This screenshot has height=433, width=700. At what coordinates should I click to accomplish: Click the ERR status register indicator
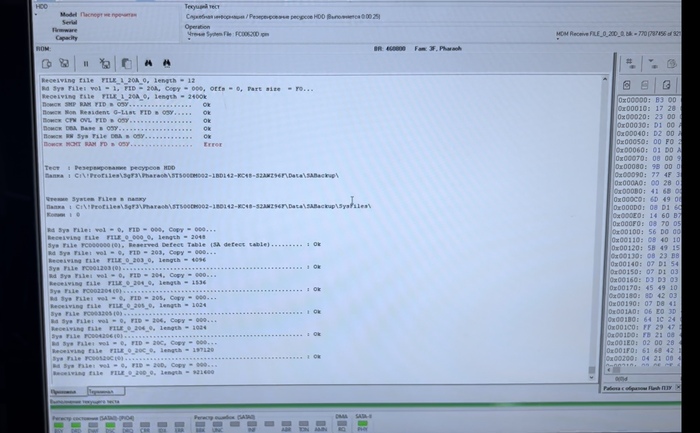[x=179, y=427]
